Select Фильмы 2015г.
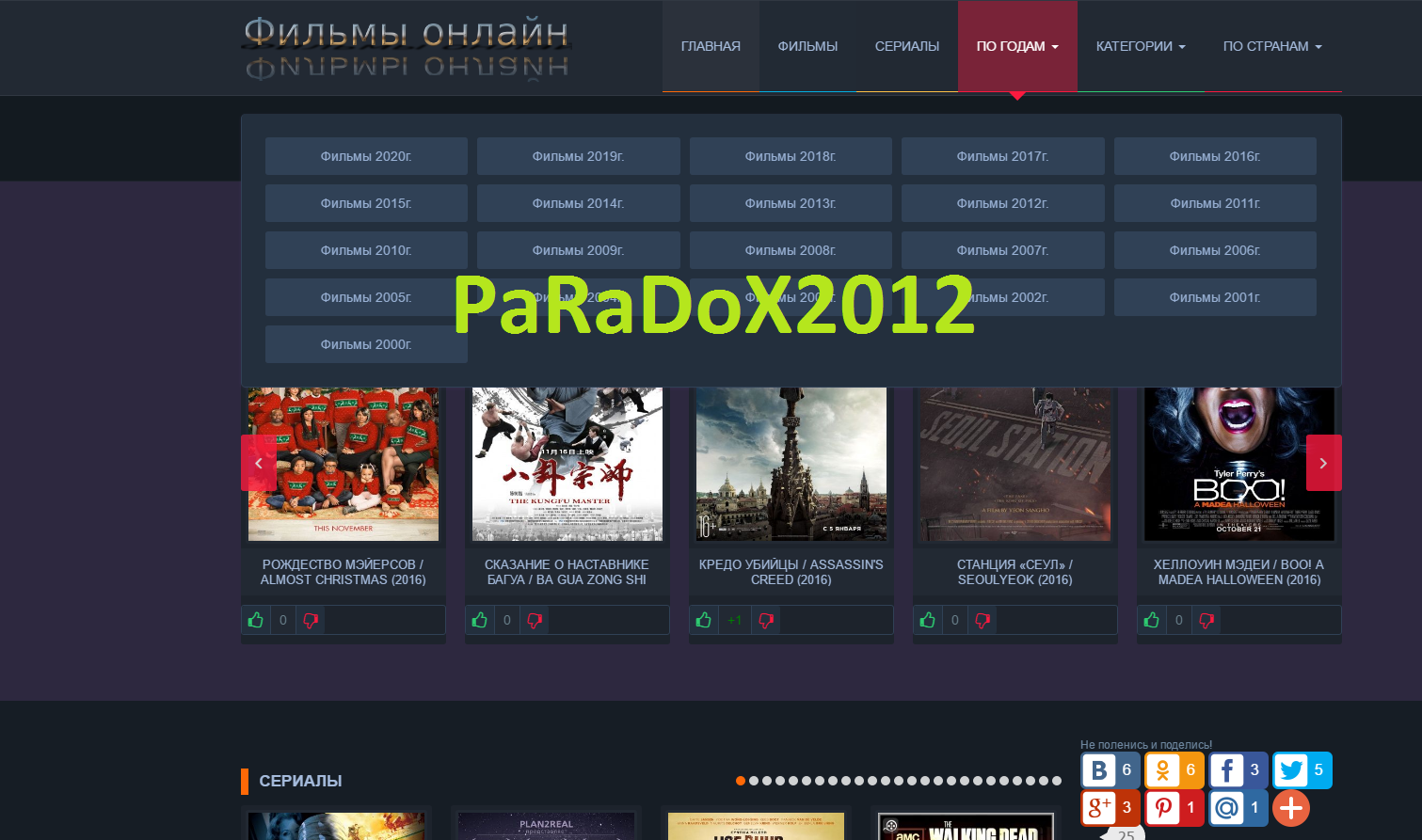 click(x=366, y=203)
